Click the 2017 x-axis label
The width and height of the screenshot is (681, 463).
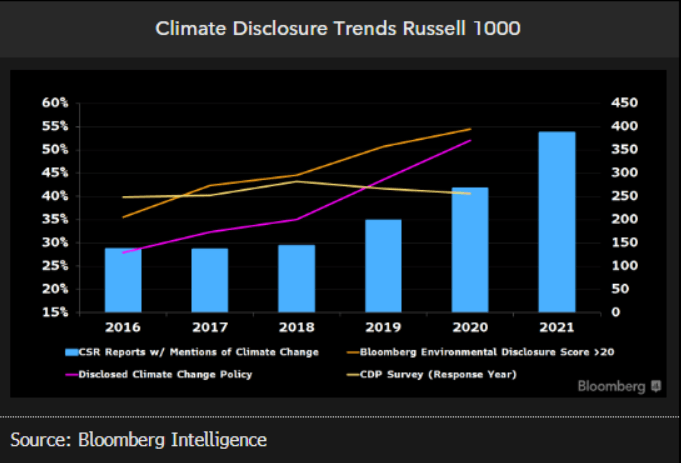(x=210, y=327)
